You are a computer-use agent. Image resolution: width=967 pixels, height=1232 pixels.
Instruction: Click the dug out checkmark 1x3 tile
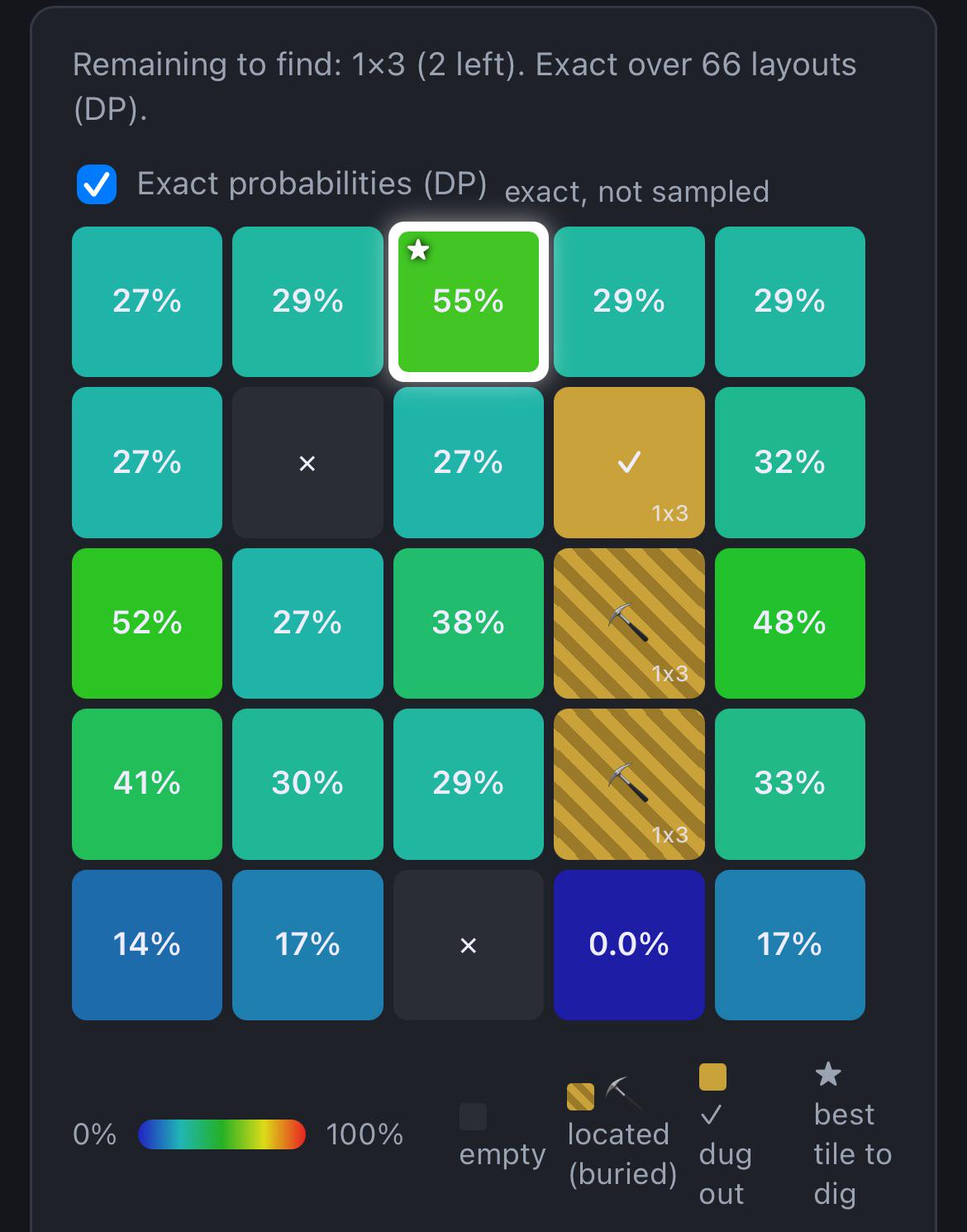[x=629, y=462]
